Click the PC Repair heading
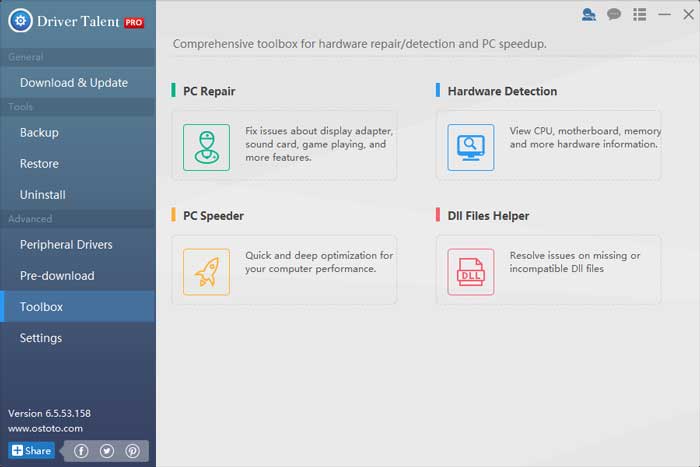The width and height of the screenshot is (700, 467). (x=209, y=91)
